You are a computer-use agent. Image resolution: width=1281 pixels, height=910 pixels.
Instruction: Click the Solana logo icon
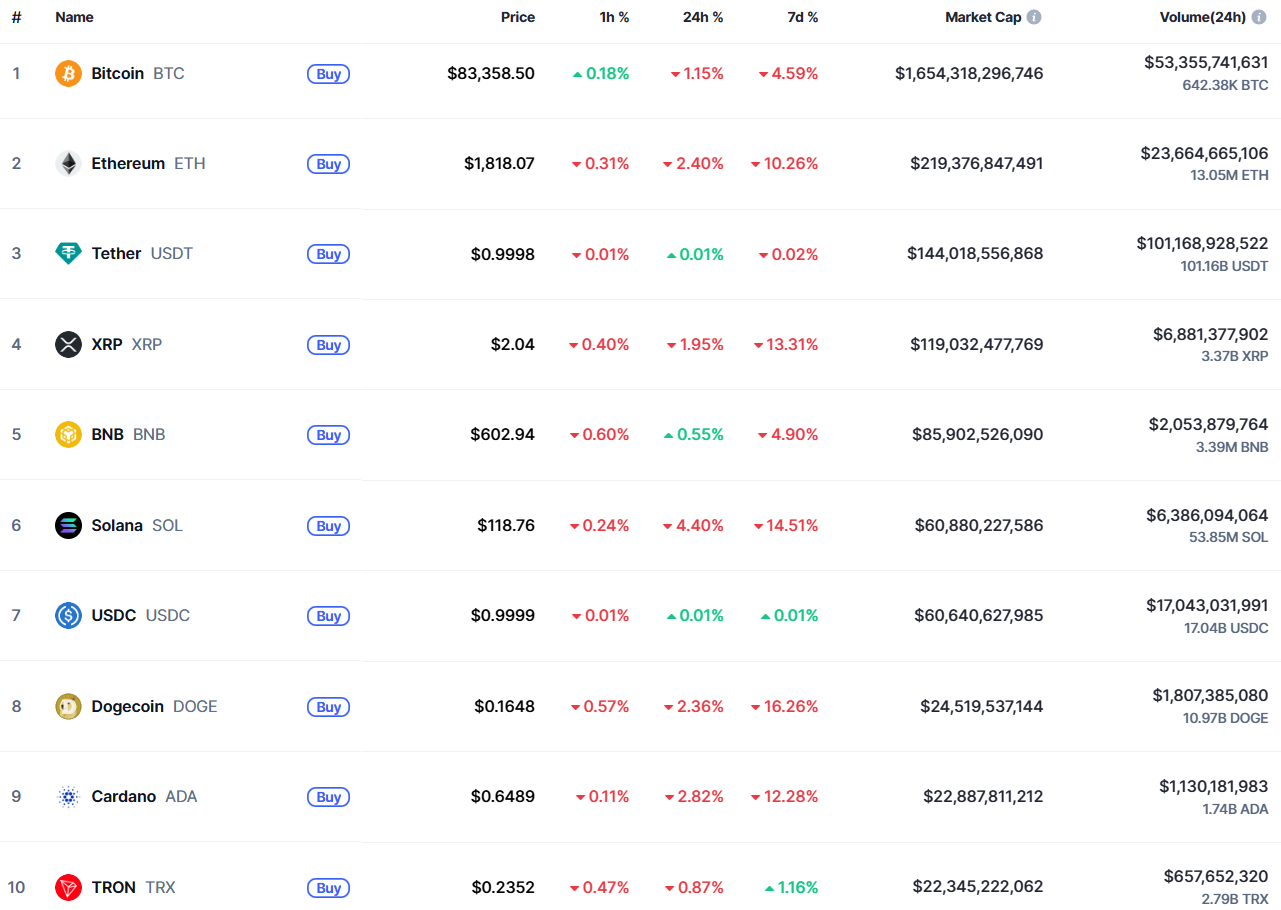[68, 526]
